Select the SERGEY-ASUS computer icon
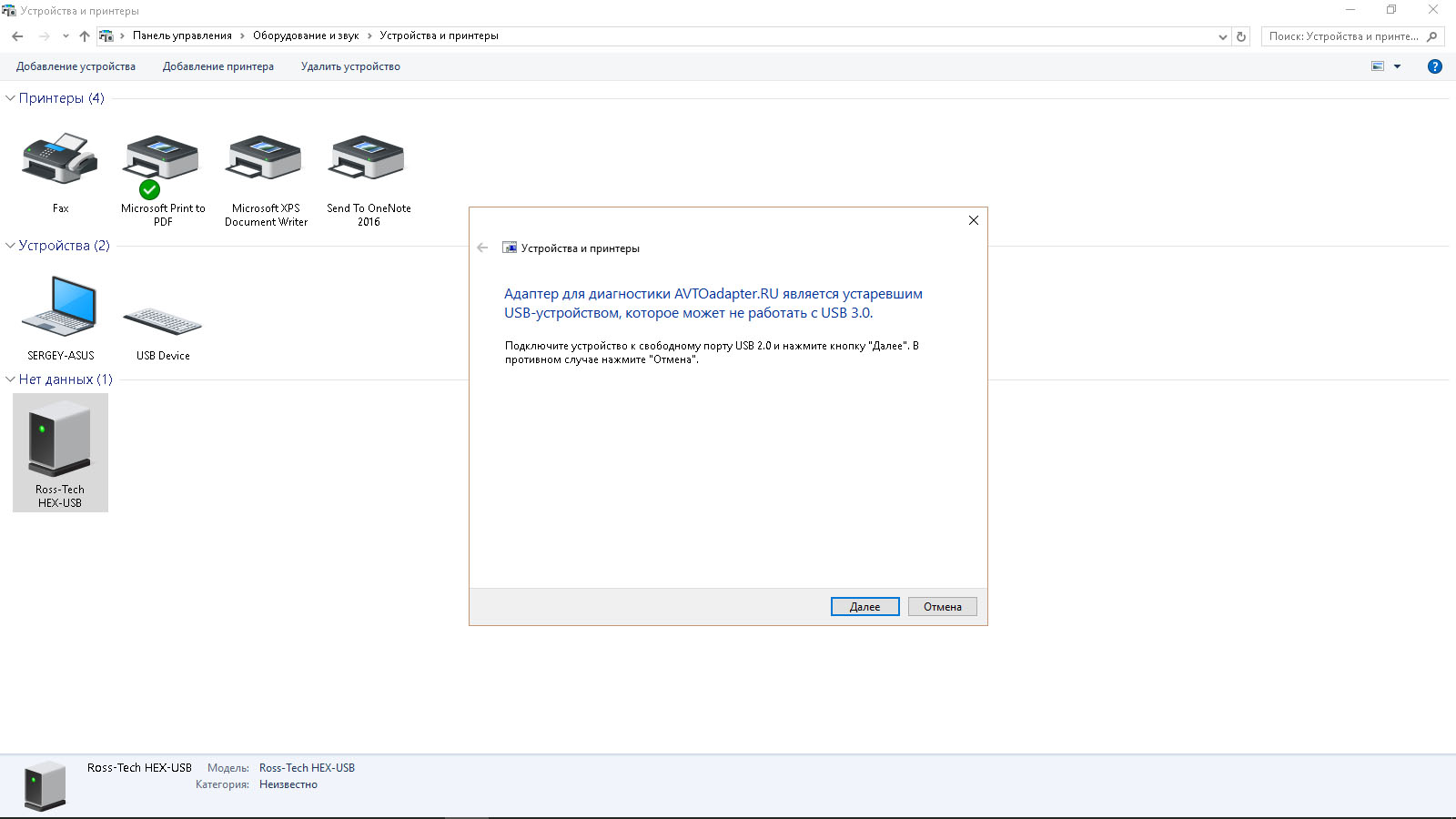 [60, 308]
